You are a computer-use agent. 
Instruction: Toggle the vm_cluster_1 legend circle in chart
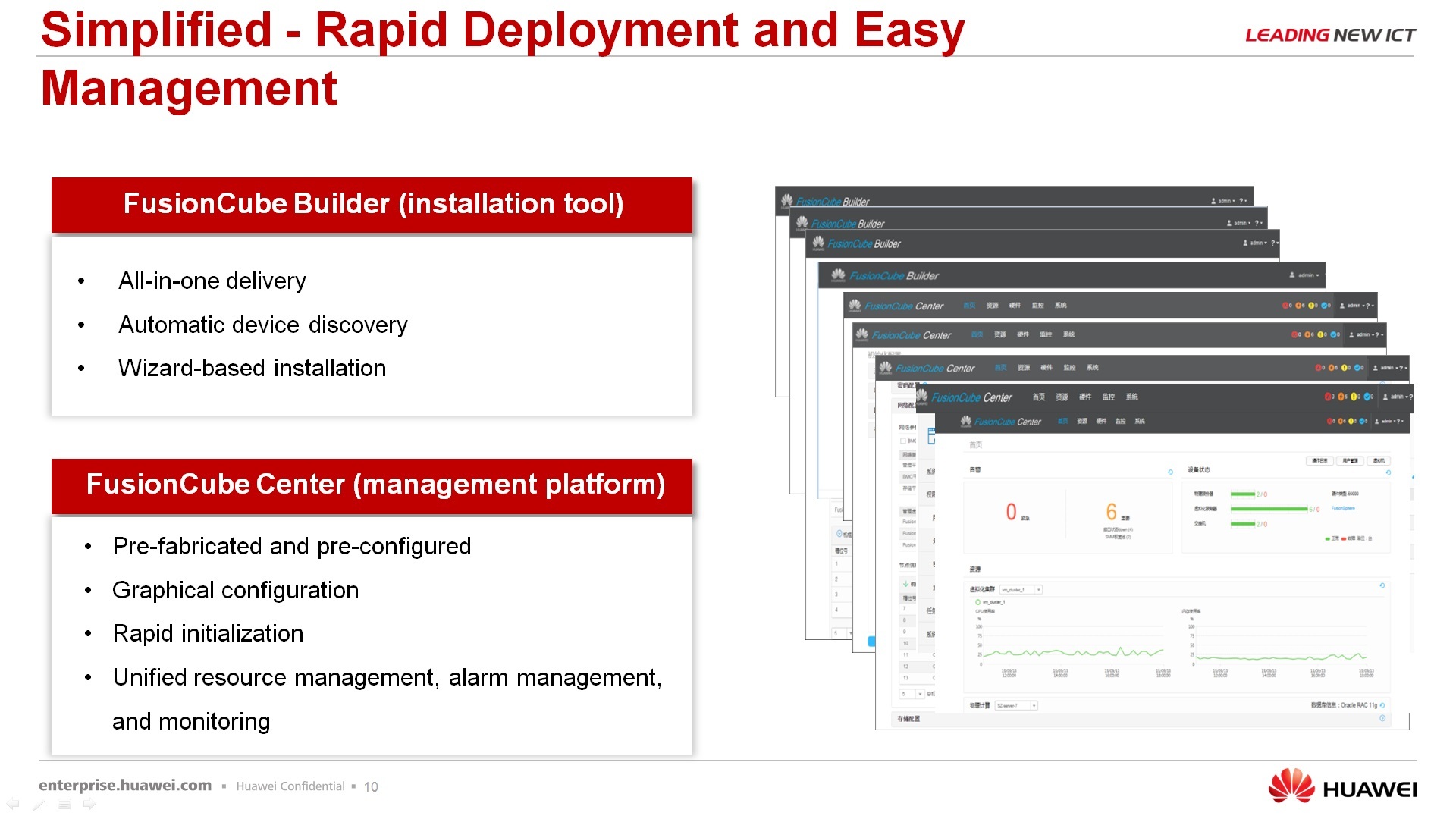click(x=977, y=602)
